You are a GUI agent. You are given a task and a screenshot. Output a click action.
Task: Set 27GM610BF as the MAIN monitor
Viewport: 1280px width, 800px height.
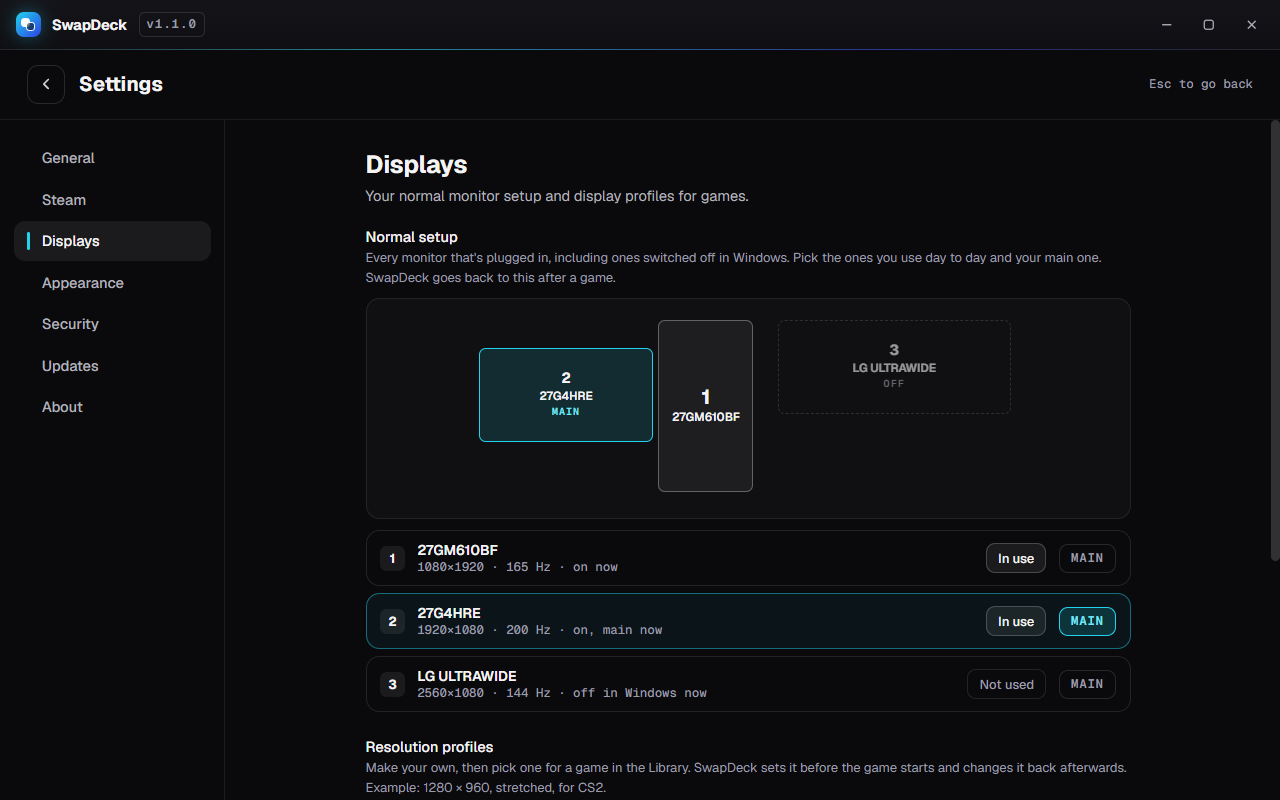pyautogui.click(x=1087, y=558)
